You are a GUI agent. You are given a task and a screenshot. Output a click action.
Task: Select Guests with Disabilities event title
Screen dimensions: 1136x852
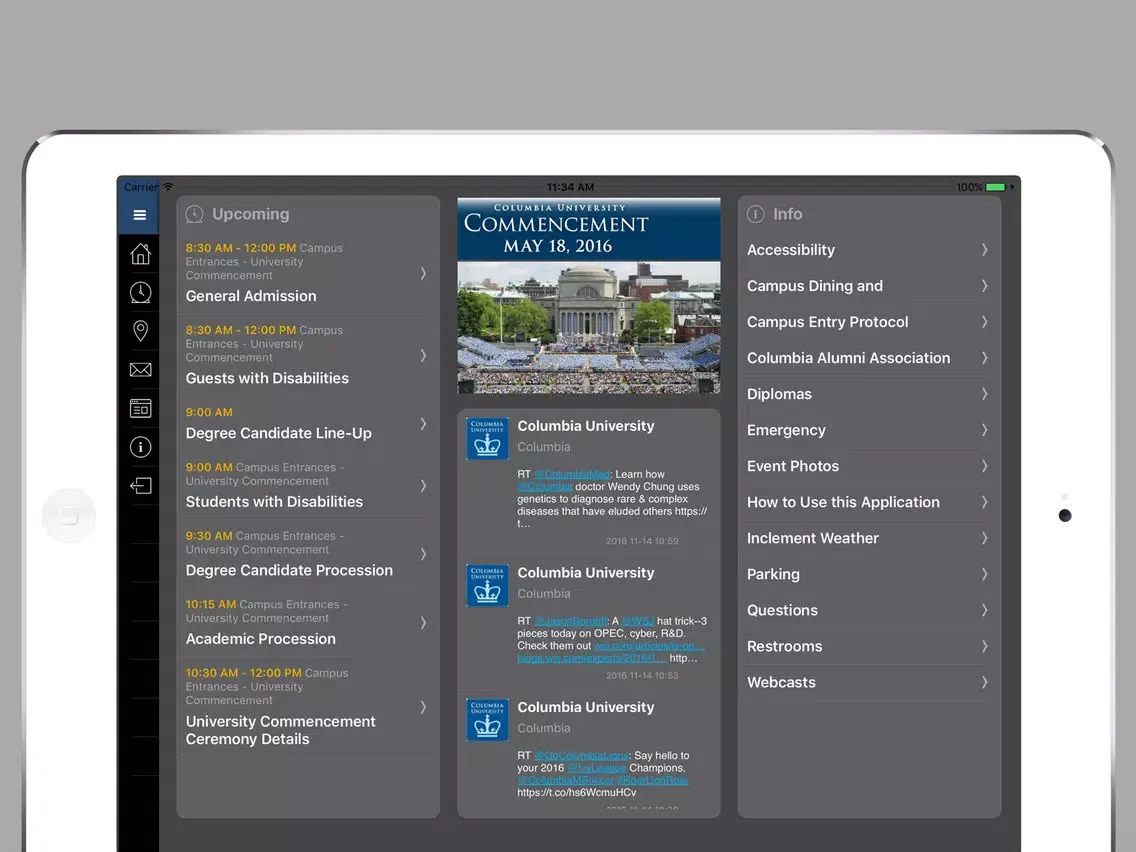(x=267, y=378)
